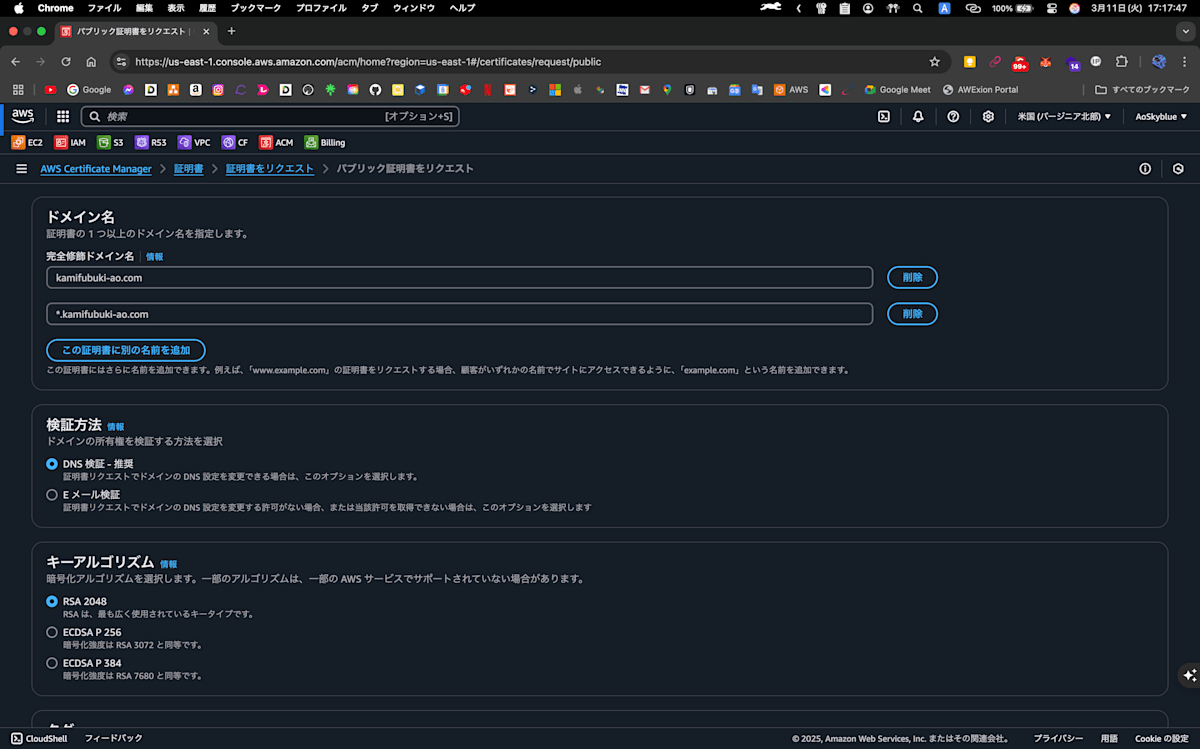Open the AWS services grid launcher

61,116
